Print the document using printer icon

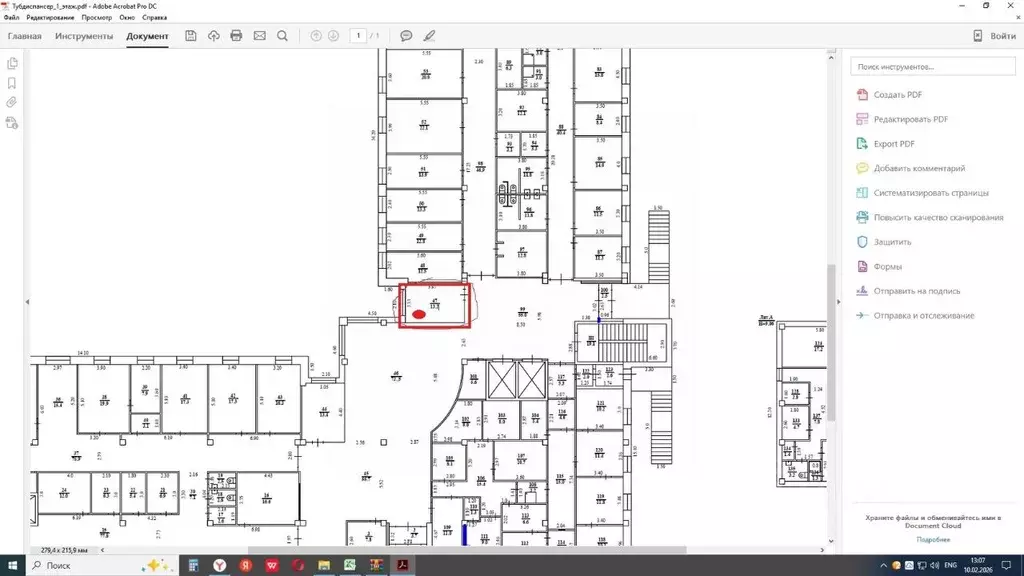pyautogui.click(x=236, y=36)
